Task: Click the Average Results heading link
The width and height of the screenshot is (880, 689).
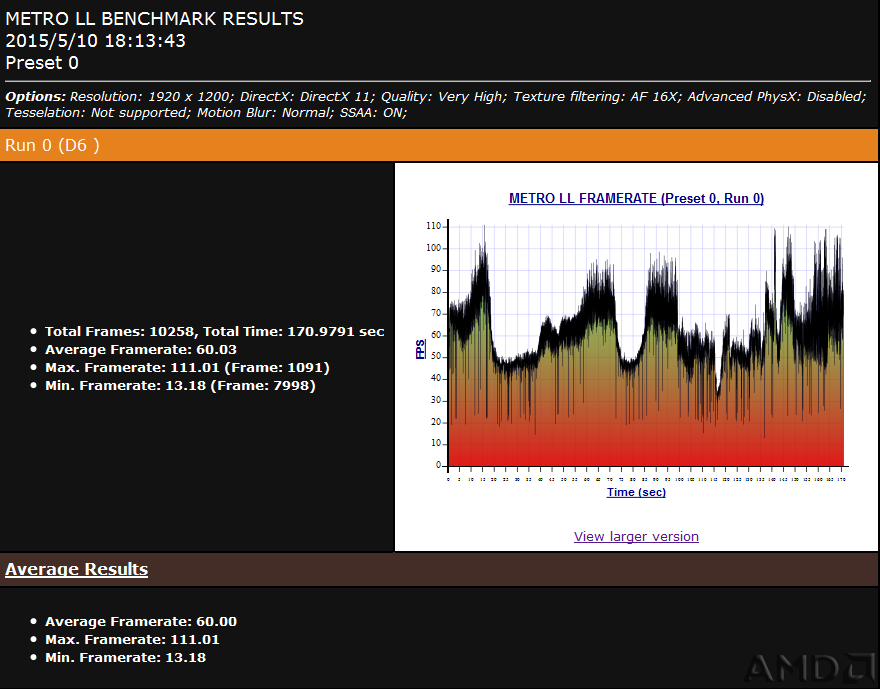Action: point(76,569)
